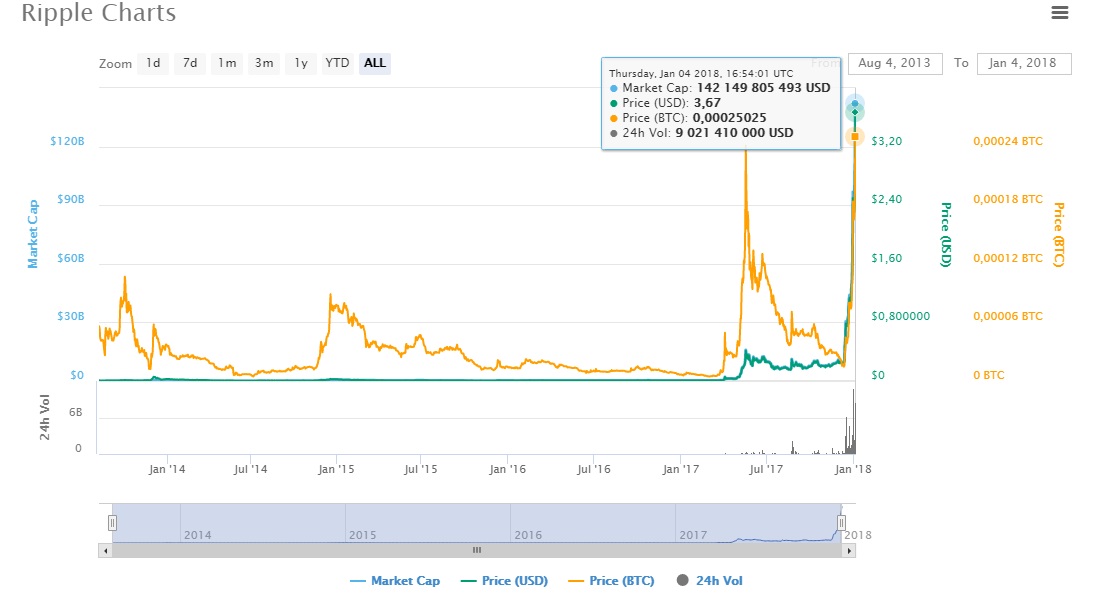Set zoom to 1m
1101x594 pixels.
[x=227, y=63]
